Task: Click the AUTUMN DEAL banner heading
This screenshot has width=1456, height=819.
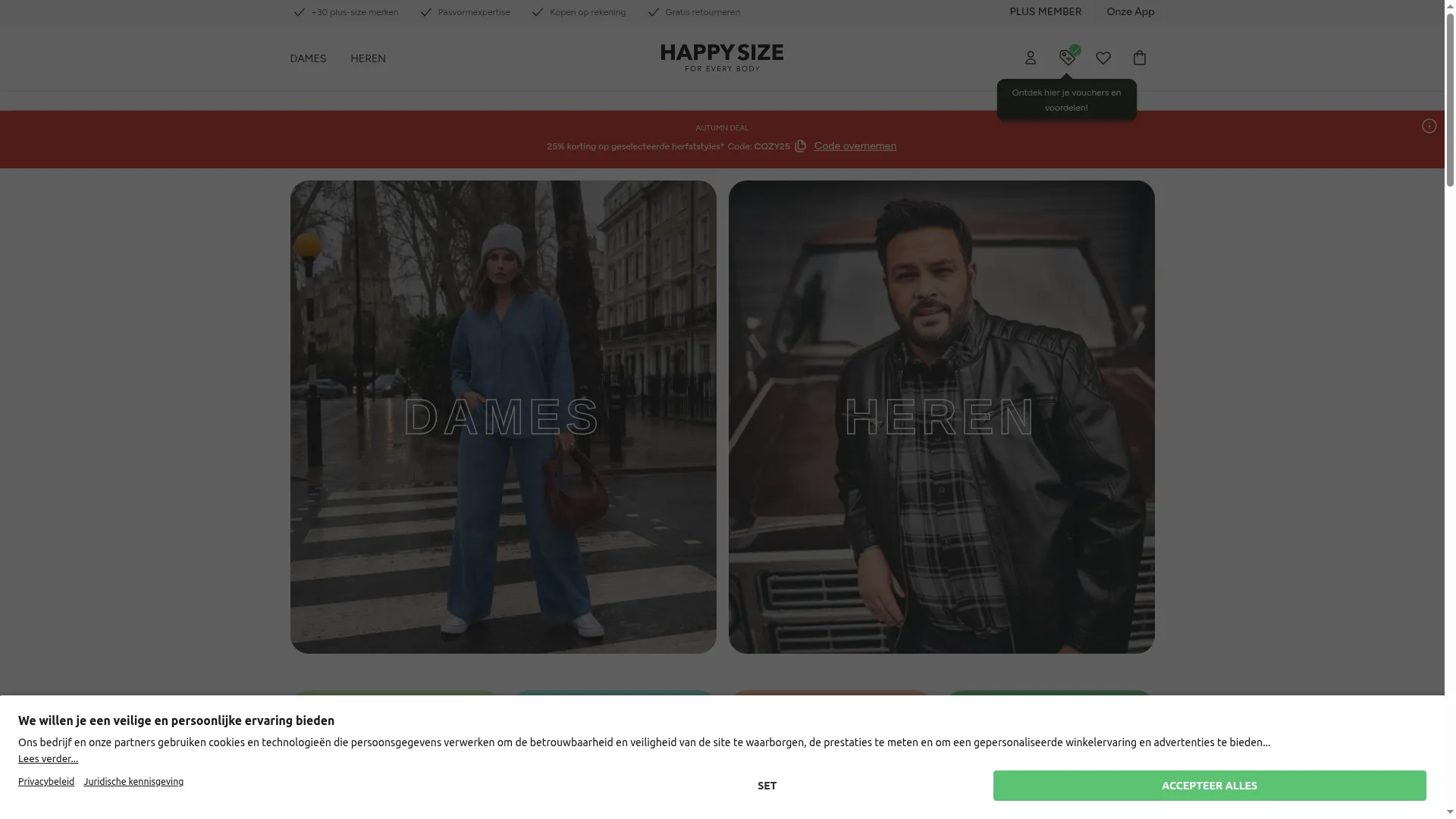Action: click(722, 128)
